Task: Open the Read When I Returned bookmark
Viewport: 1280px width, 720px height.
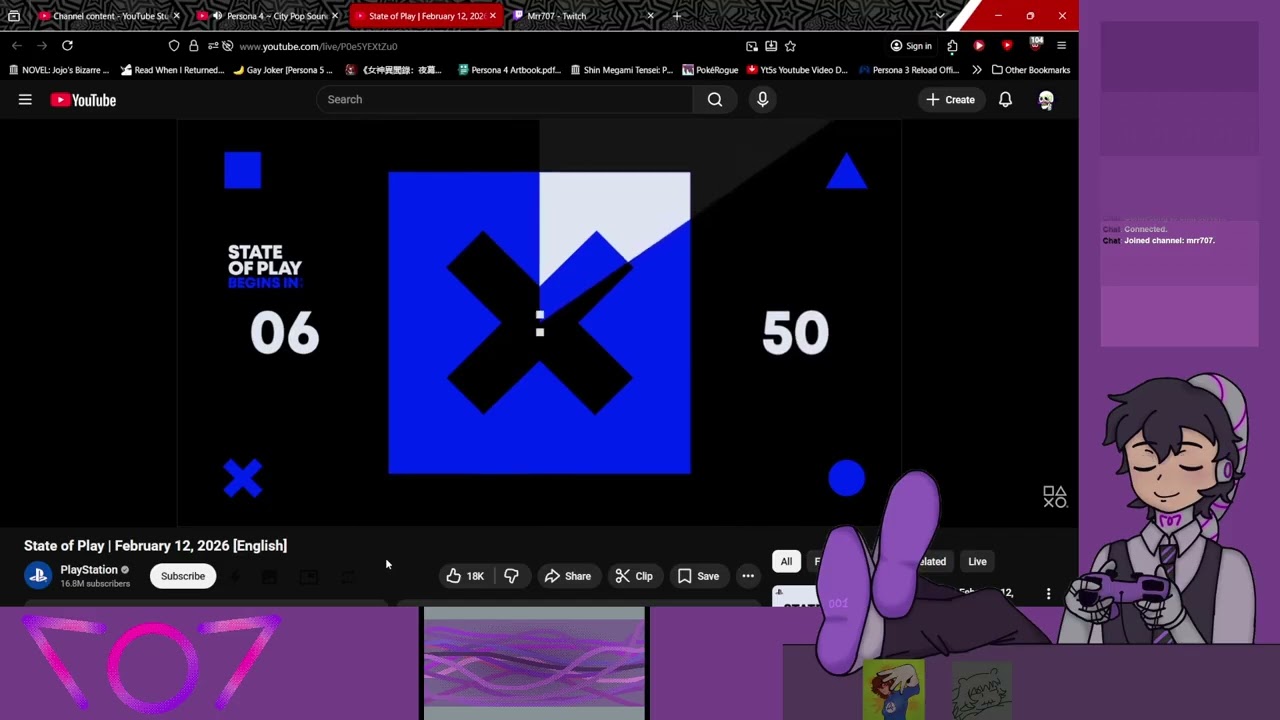Action: pos(172,70)
